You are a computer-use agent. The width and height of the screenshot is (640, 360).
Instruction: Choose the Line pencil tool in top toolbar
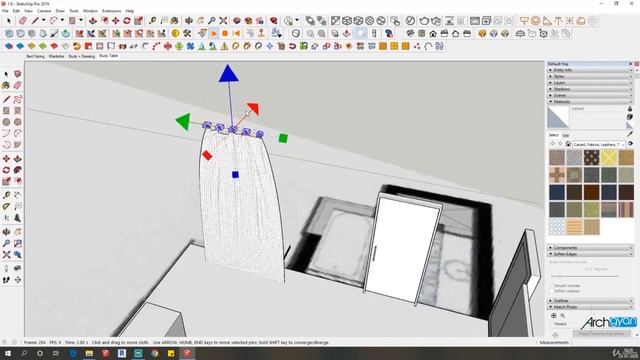36,20
